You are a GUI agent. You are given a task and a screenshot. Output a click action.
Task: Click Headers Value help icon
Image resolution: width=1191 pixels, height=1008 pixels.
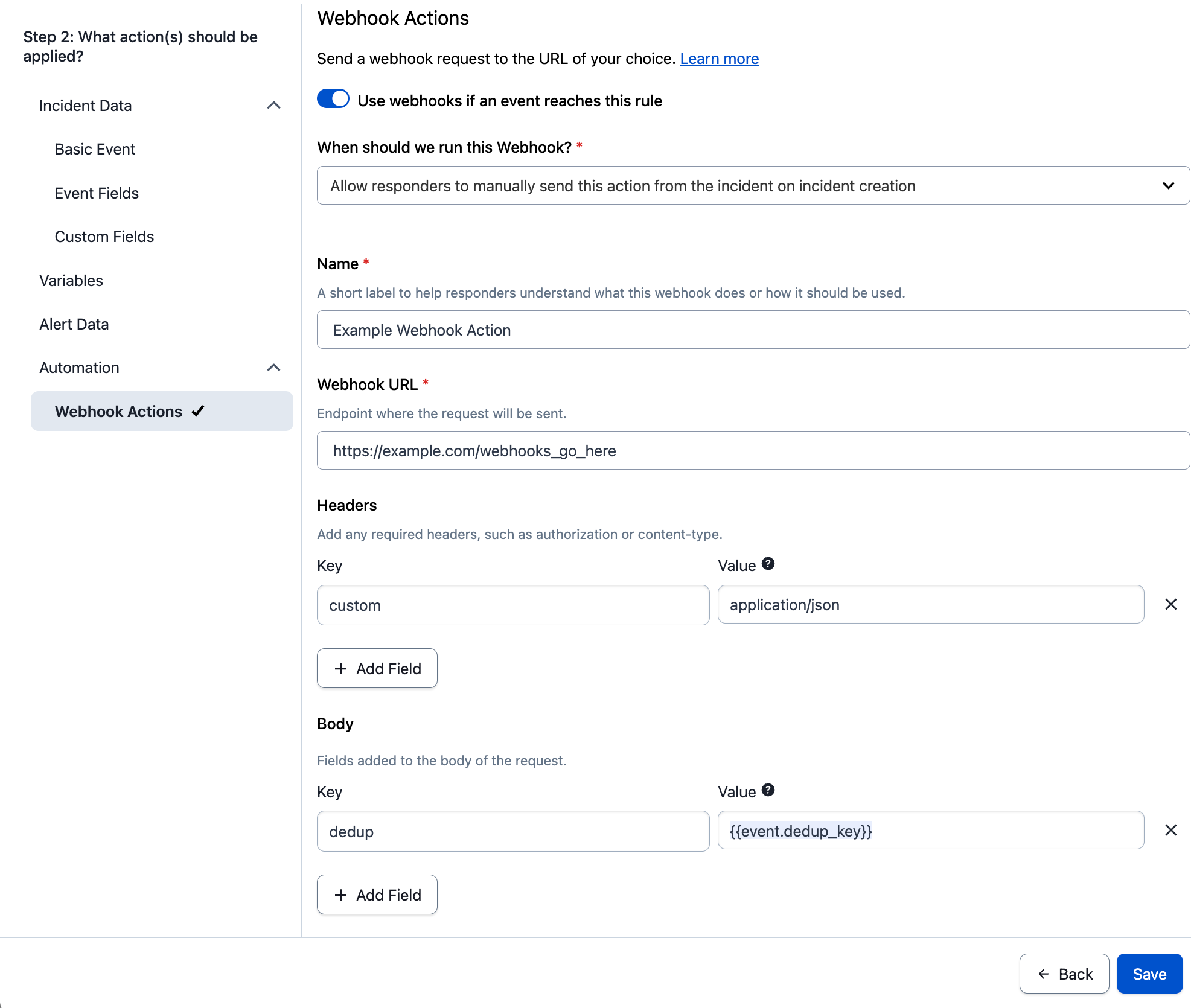[768, 564]
